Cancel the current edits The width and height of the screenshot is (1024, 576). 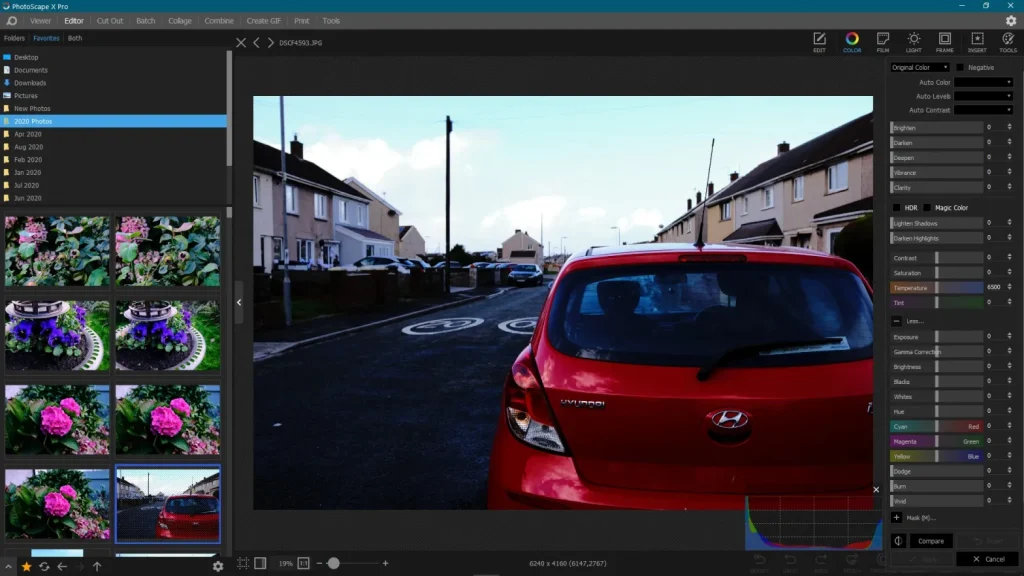pyautogui.click(x=988, y=560)
